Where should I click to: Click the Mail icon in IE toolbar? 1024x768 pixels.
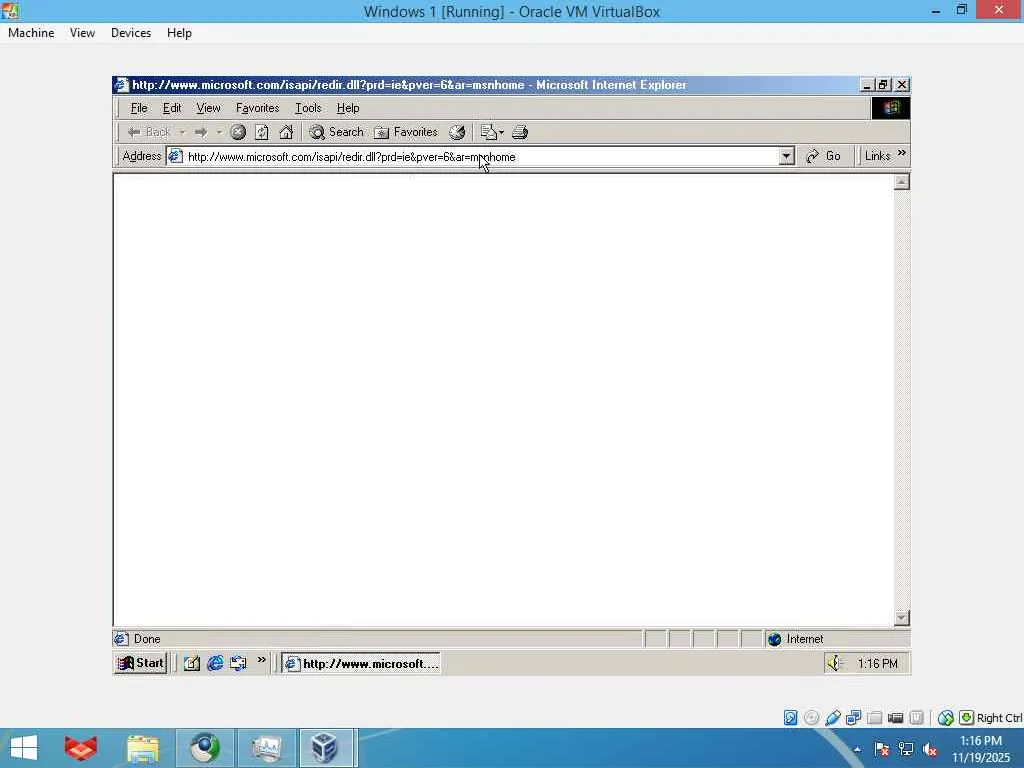[488, 133]
